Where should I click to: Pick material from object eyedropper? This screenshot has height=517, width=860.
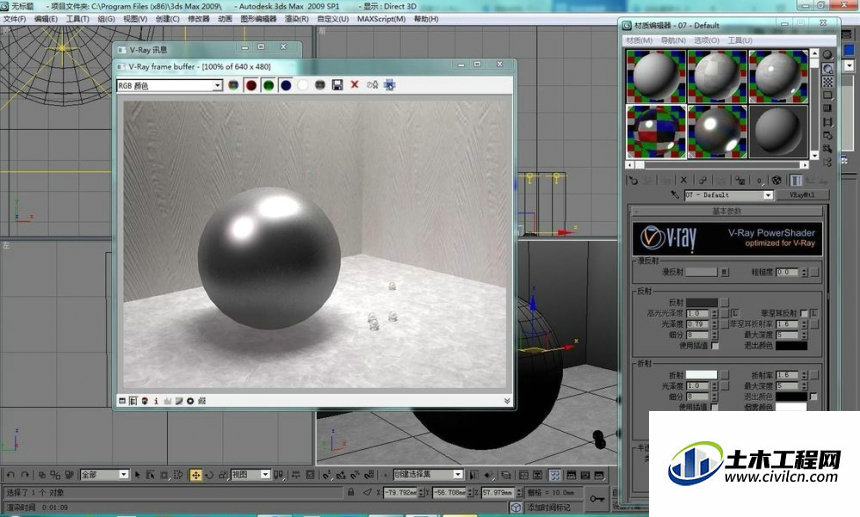click(x=675, y=195)
